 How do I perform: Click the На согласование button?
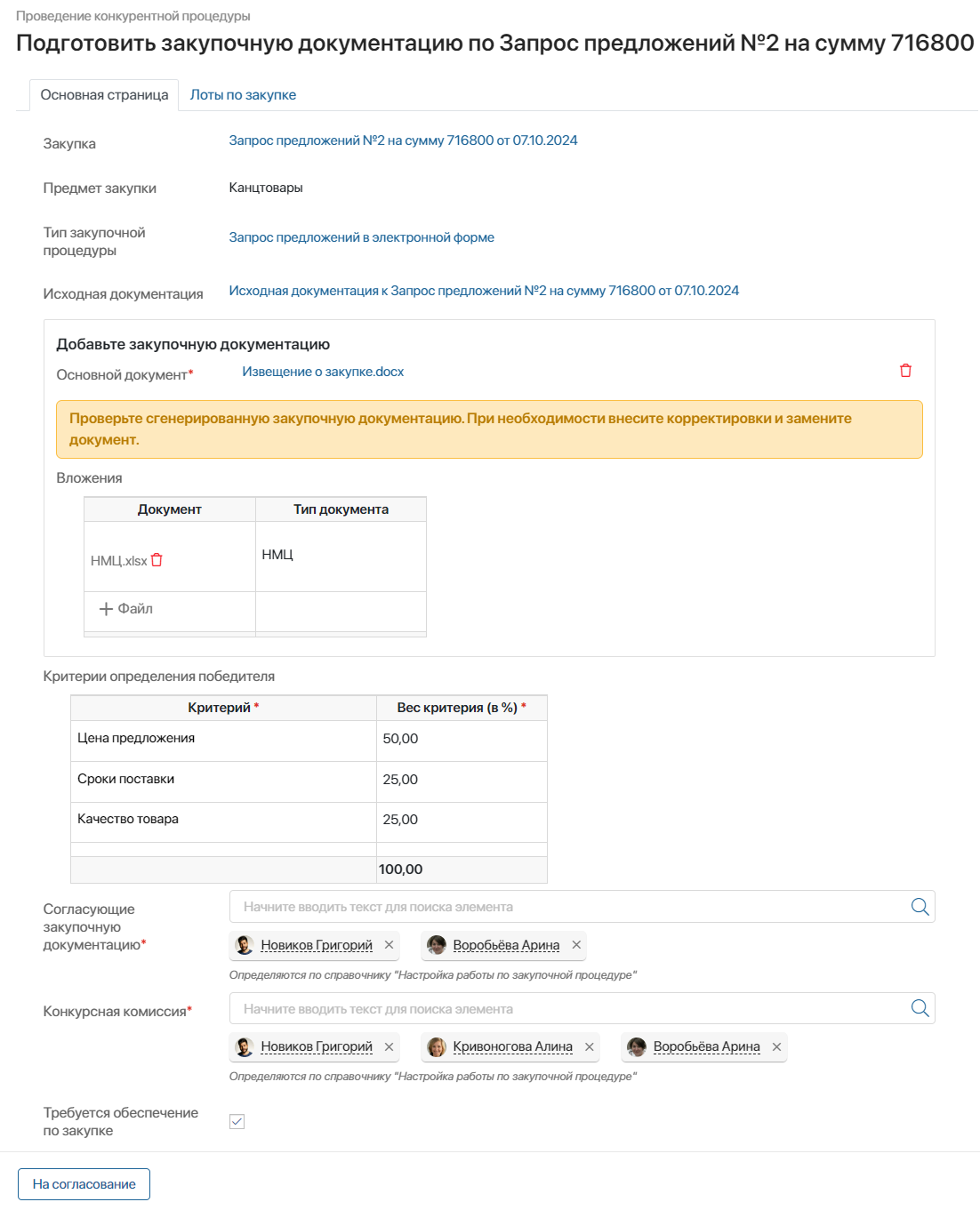tap(83, 1183)
